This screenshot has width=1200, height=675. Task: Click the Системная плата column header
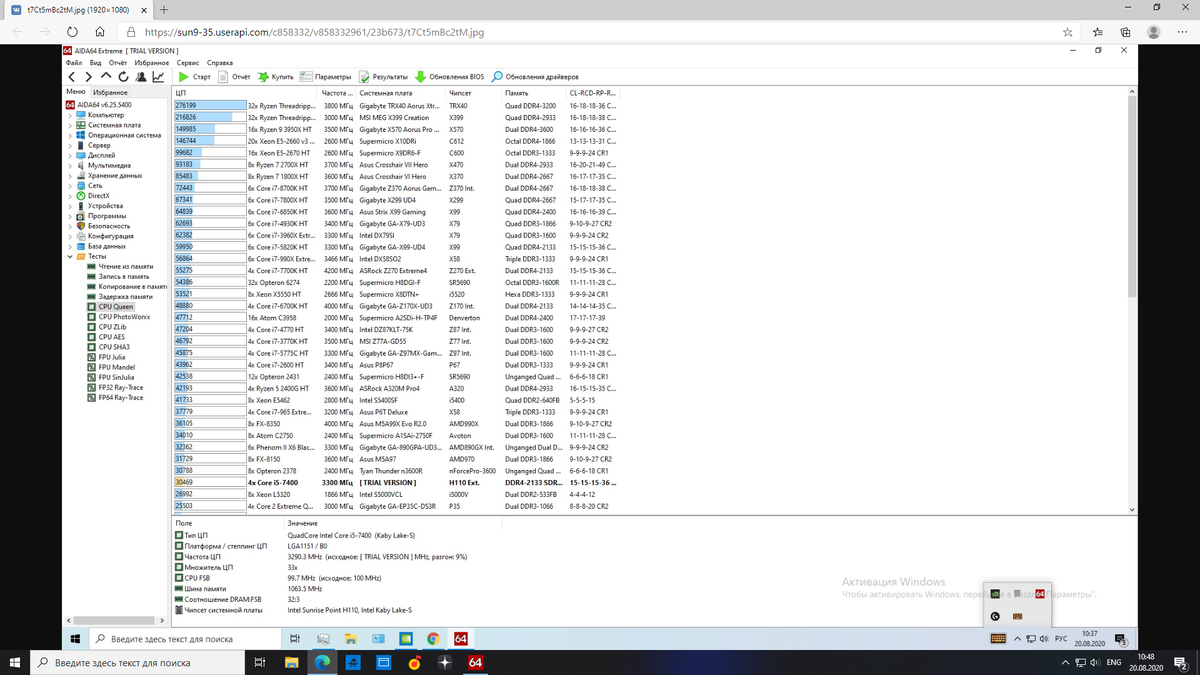[400, 93]
